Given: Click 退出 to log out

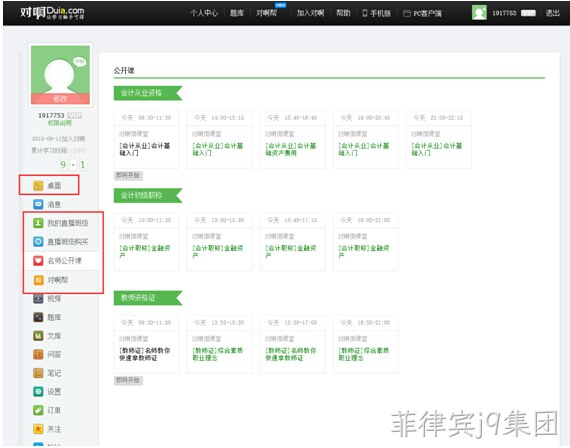Looking at the screenshot, I should pyautogui.click(x=552, y=13).
